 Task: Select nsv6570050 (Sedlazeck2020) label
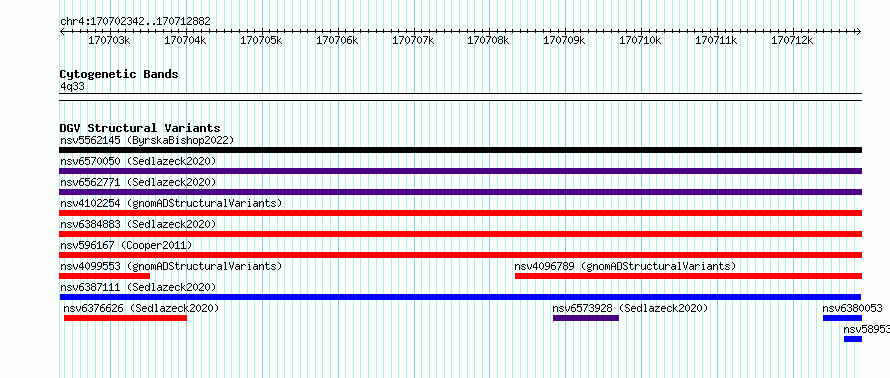click(138, 161)
